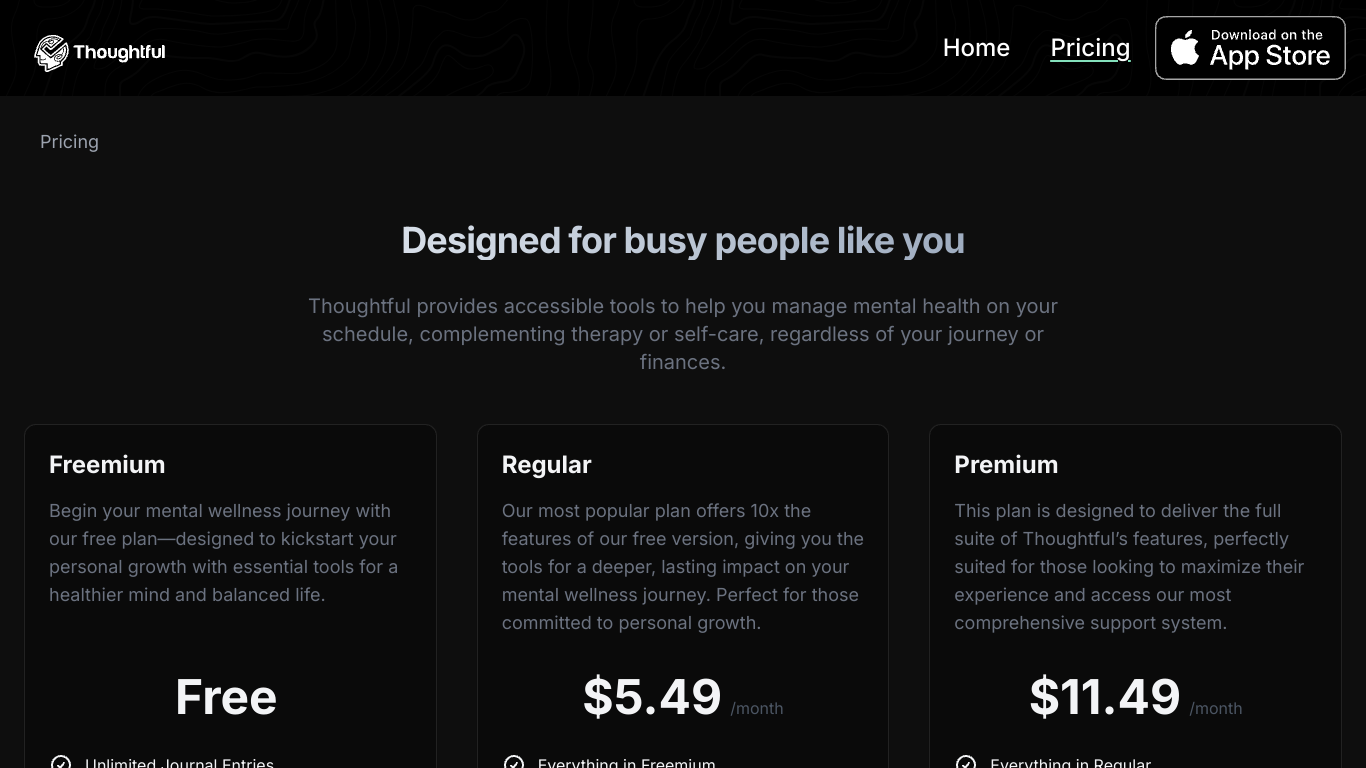
Task: Open the Home navigation link
Action: pos(976,48)
